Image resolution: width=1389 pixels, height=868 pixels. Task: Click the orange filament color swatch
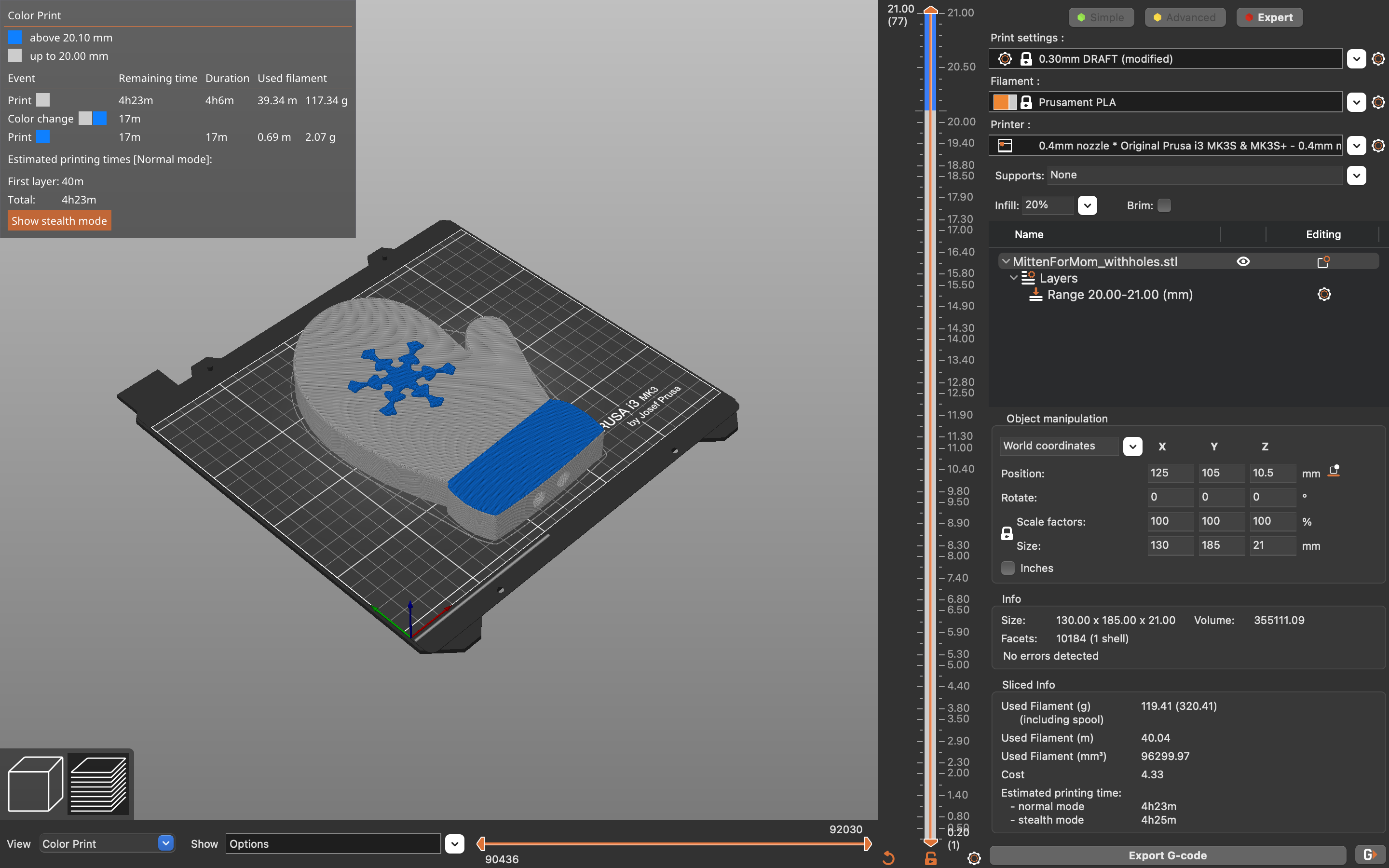[1001, 102]
